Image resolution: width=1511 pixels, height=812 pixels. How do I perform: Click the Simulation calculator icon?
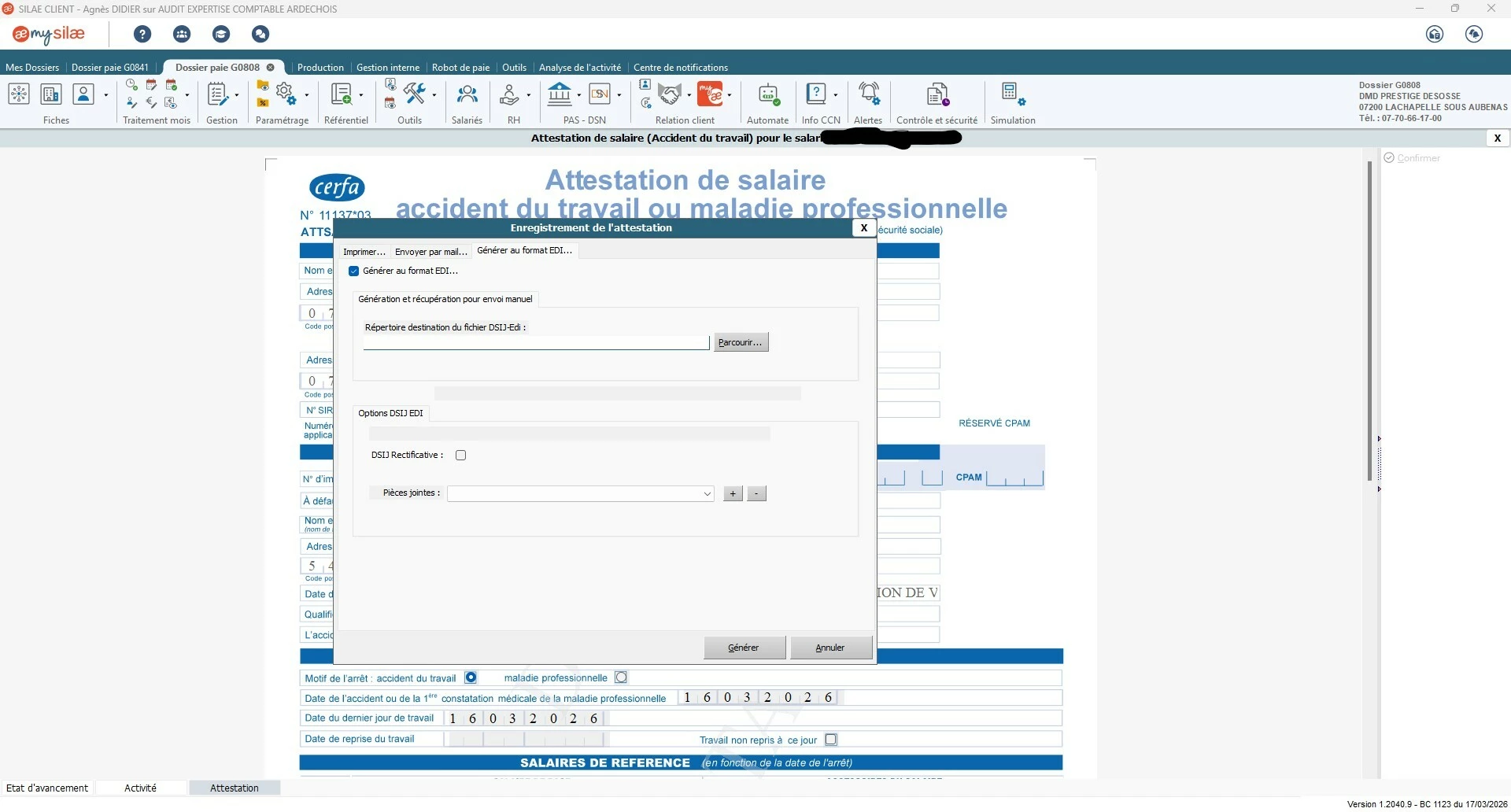coord(1013,94)
